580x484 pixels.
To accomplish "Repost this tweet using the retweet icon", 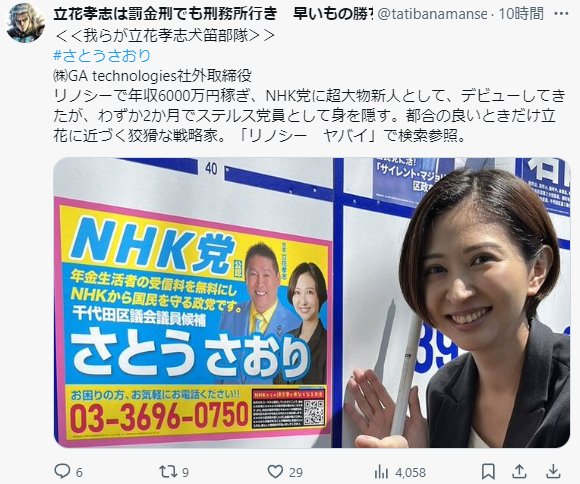I will pos(167,472).
